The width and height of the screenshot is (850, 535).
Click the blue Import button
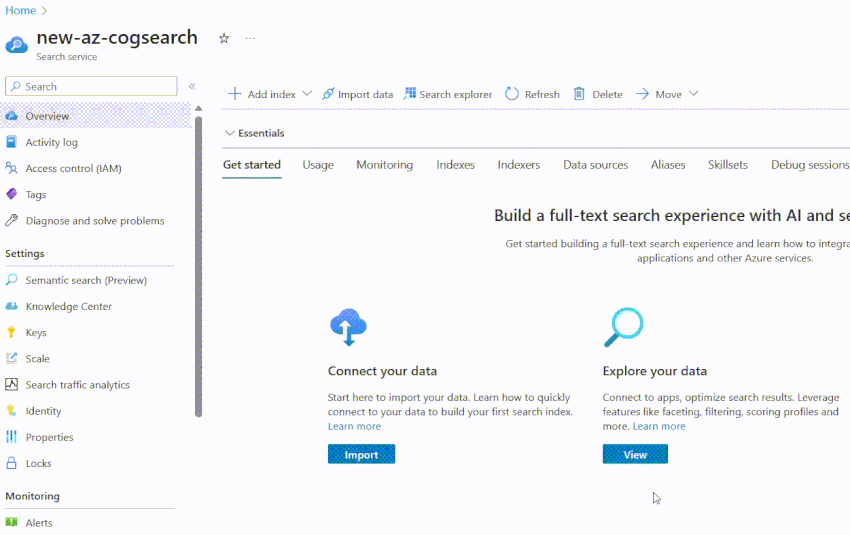coord(361,454)
